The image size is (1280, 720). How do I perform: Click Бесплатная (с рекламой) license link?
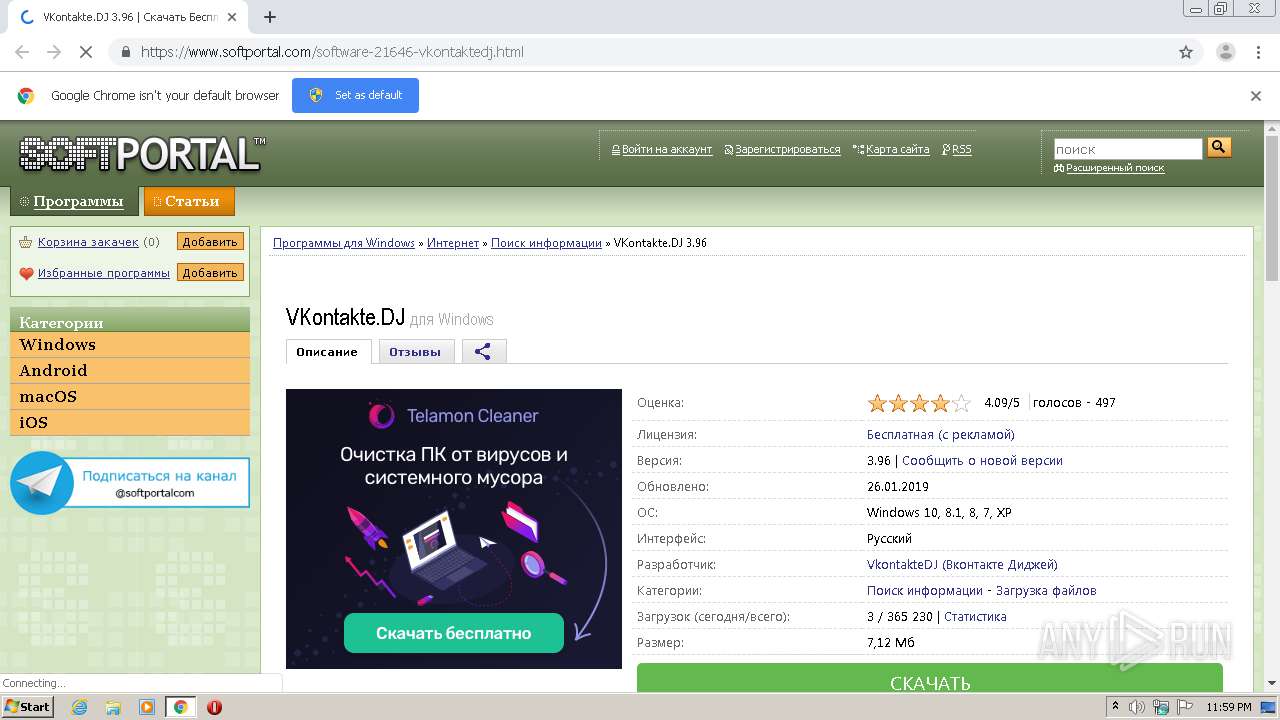coord(941,435)
